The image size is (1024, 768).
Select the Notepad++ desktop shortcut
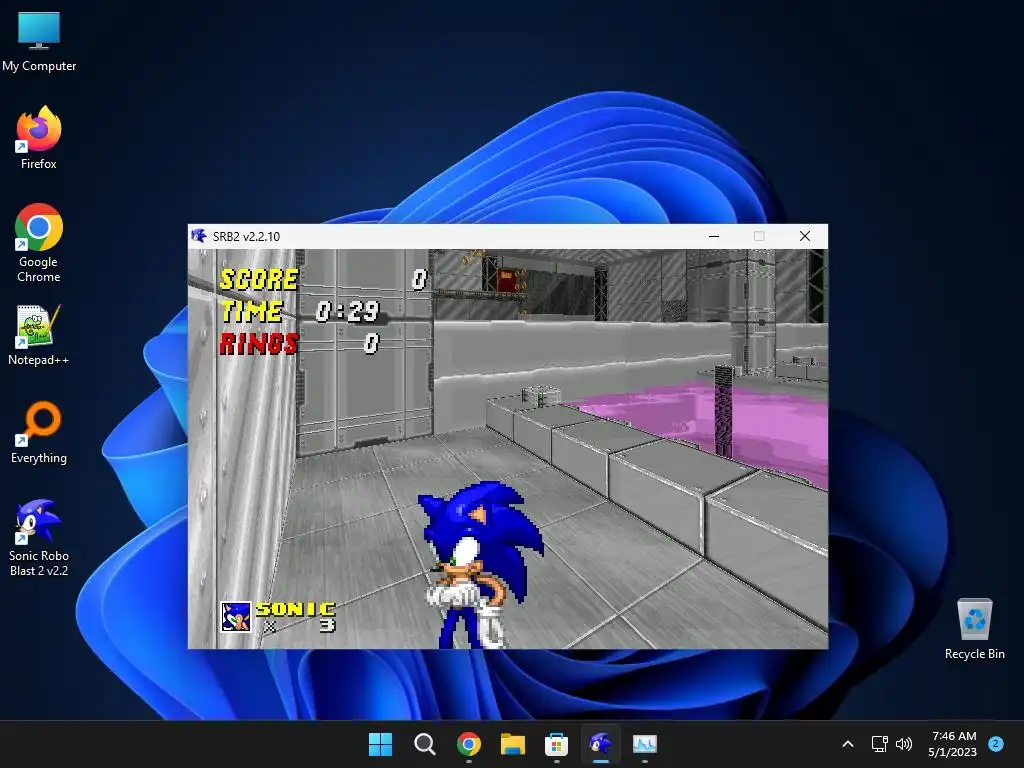point(39,335)
